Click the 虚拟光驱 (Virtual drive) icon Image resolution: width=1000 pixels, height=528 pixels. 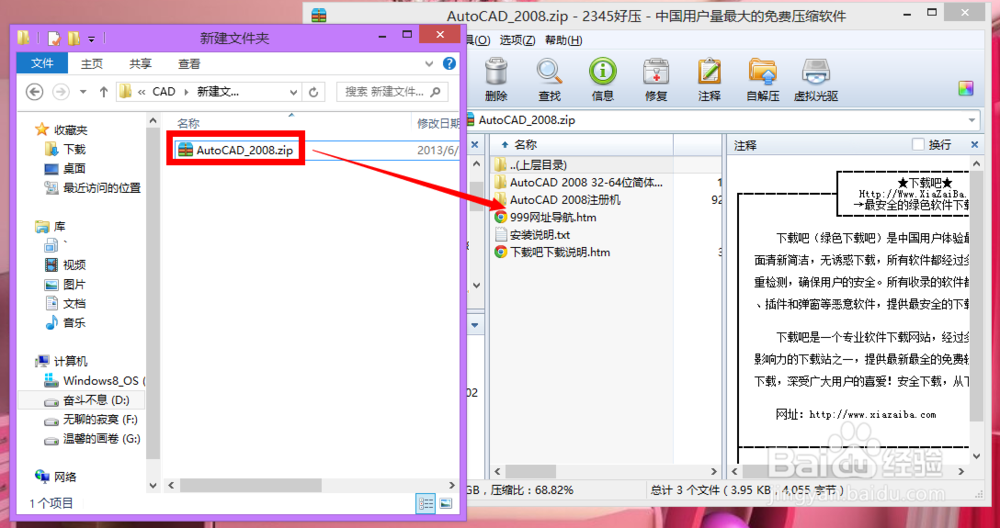tap(816, 79)
